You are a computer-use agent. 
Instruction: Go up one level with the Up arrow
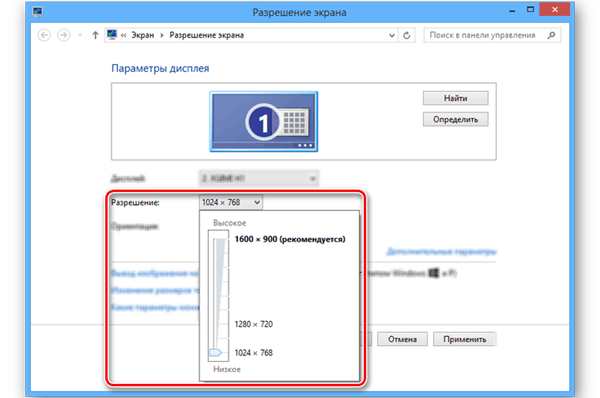point(95,35)
